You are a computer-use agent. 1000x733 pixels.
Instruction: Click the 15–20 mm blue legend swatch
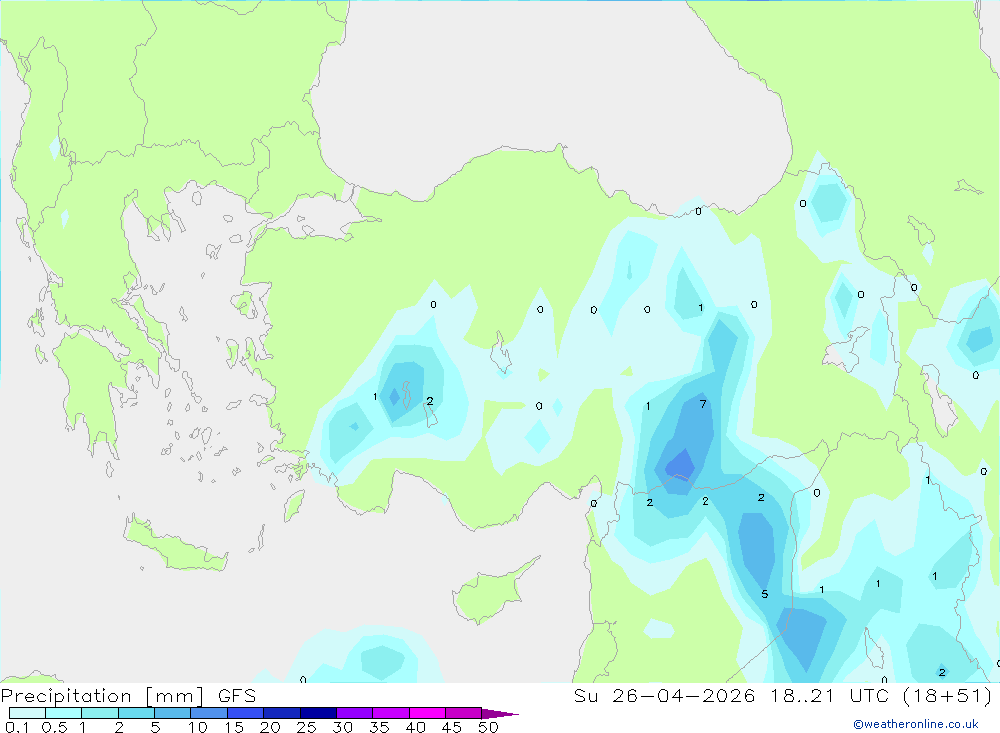coord(246,713)
